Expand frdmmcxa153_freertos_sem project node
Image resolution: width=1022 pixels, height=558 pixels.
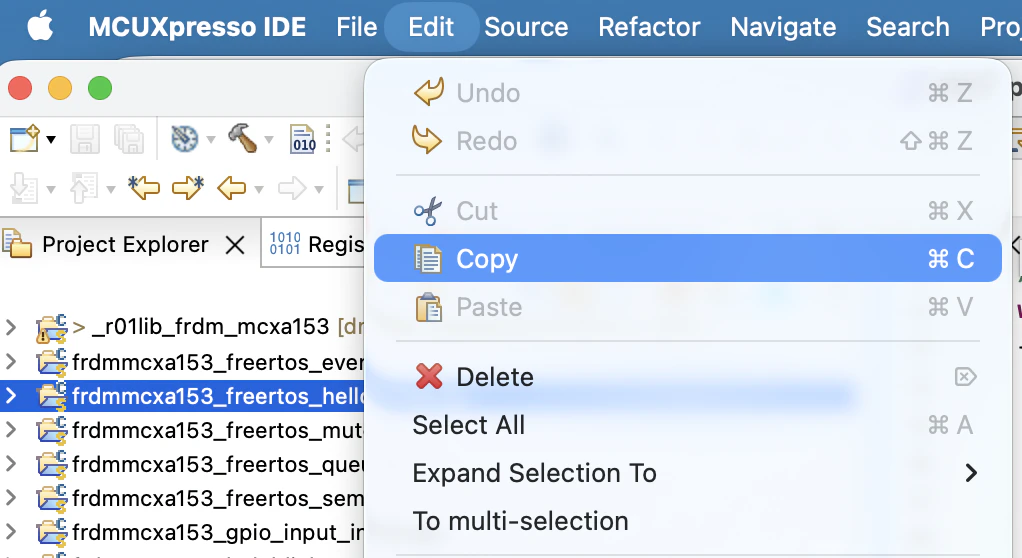[x=10, y=497]
